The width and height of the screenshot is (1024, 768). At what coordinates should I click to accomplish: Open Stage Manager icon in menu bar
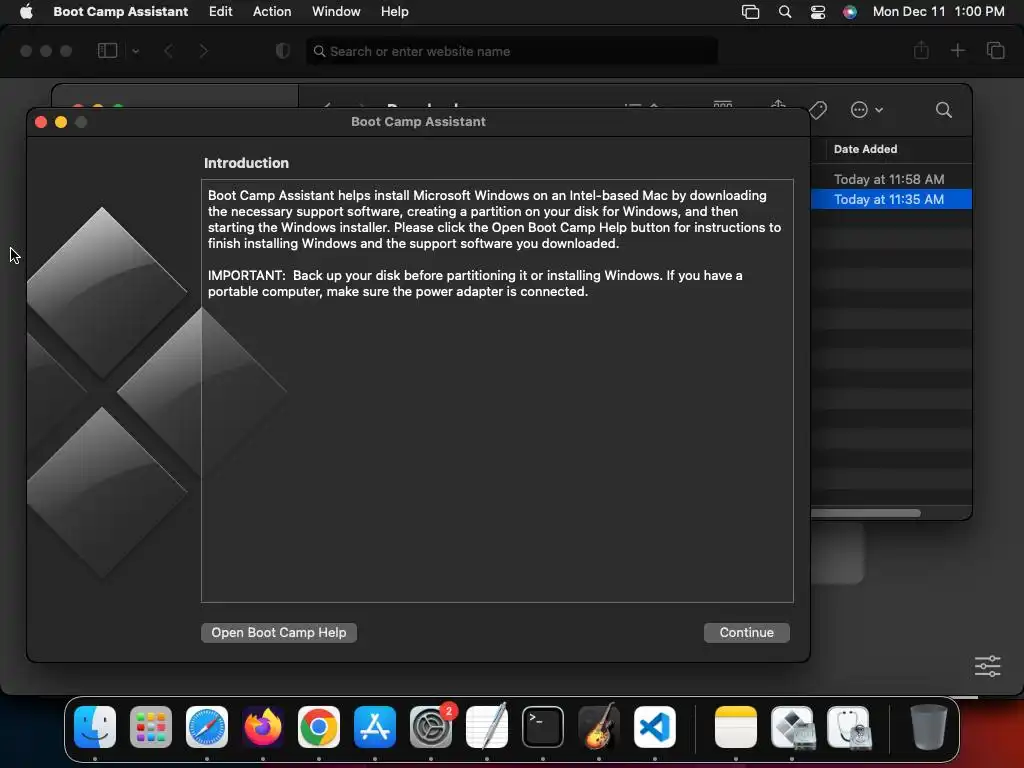point(750,12)
